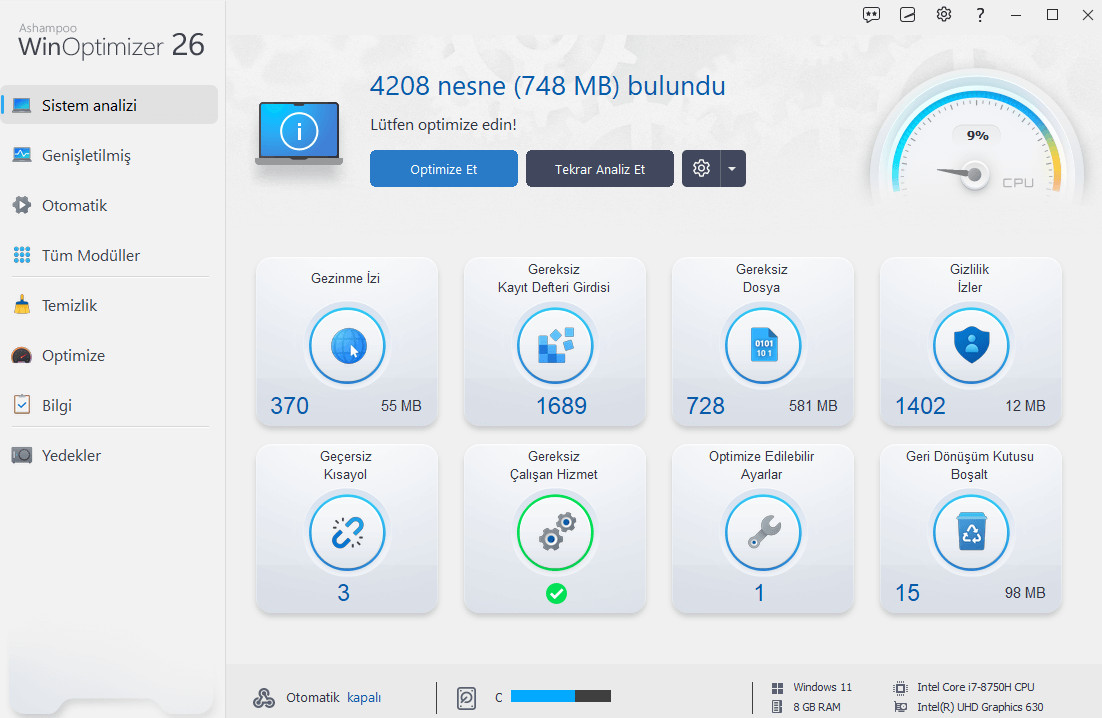Click the feedback speech bubble icon
The width and height of the screenshot is (1102, 718).
pyautogui.click(x=871, y=15)
